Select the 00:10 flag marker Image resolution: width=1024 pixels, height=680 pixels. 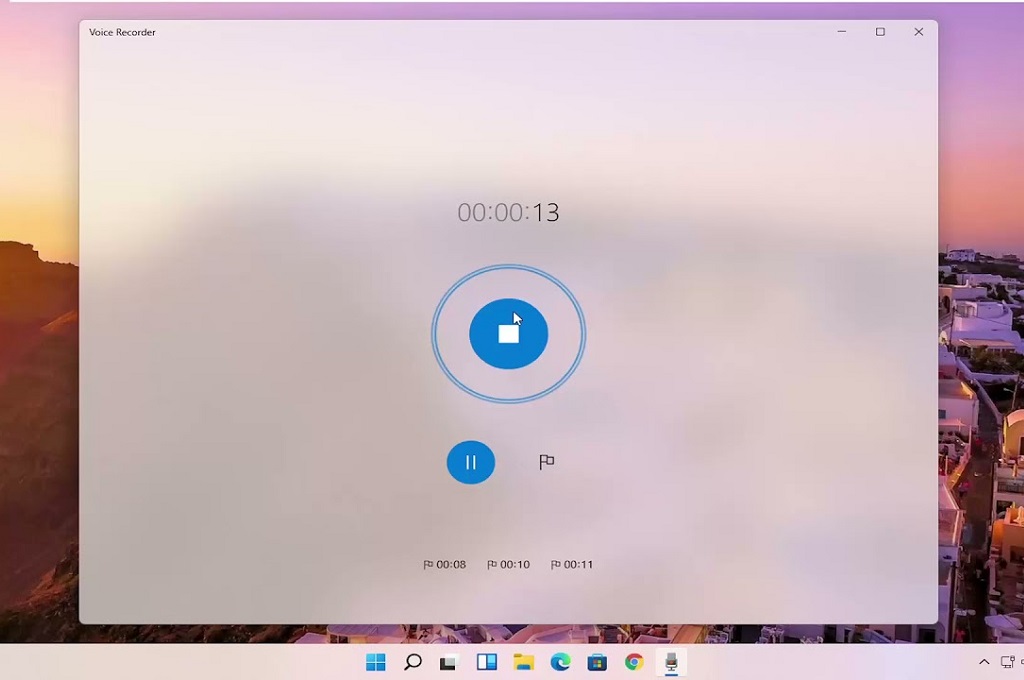[x=508, y=563]
